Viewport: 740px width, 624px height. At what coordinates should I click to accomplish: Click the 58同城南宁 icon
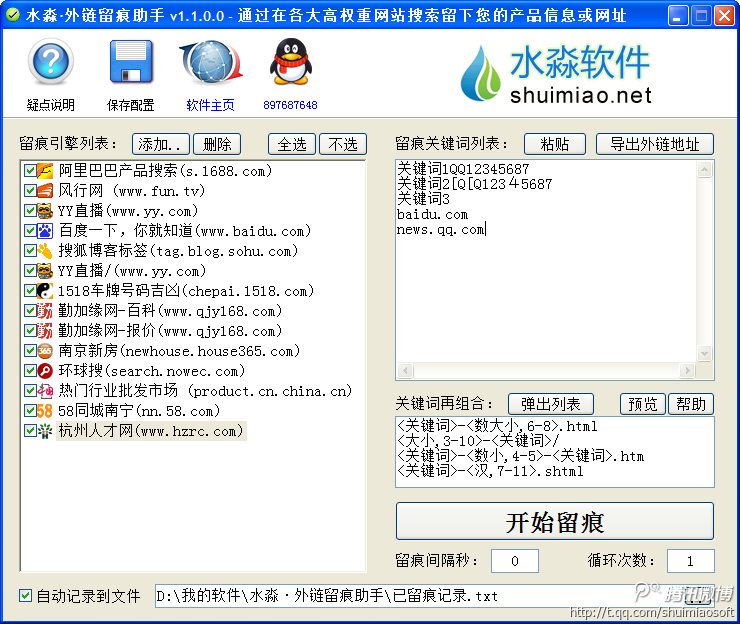coord(45,411)
